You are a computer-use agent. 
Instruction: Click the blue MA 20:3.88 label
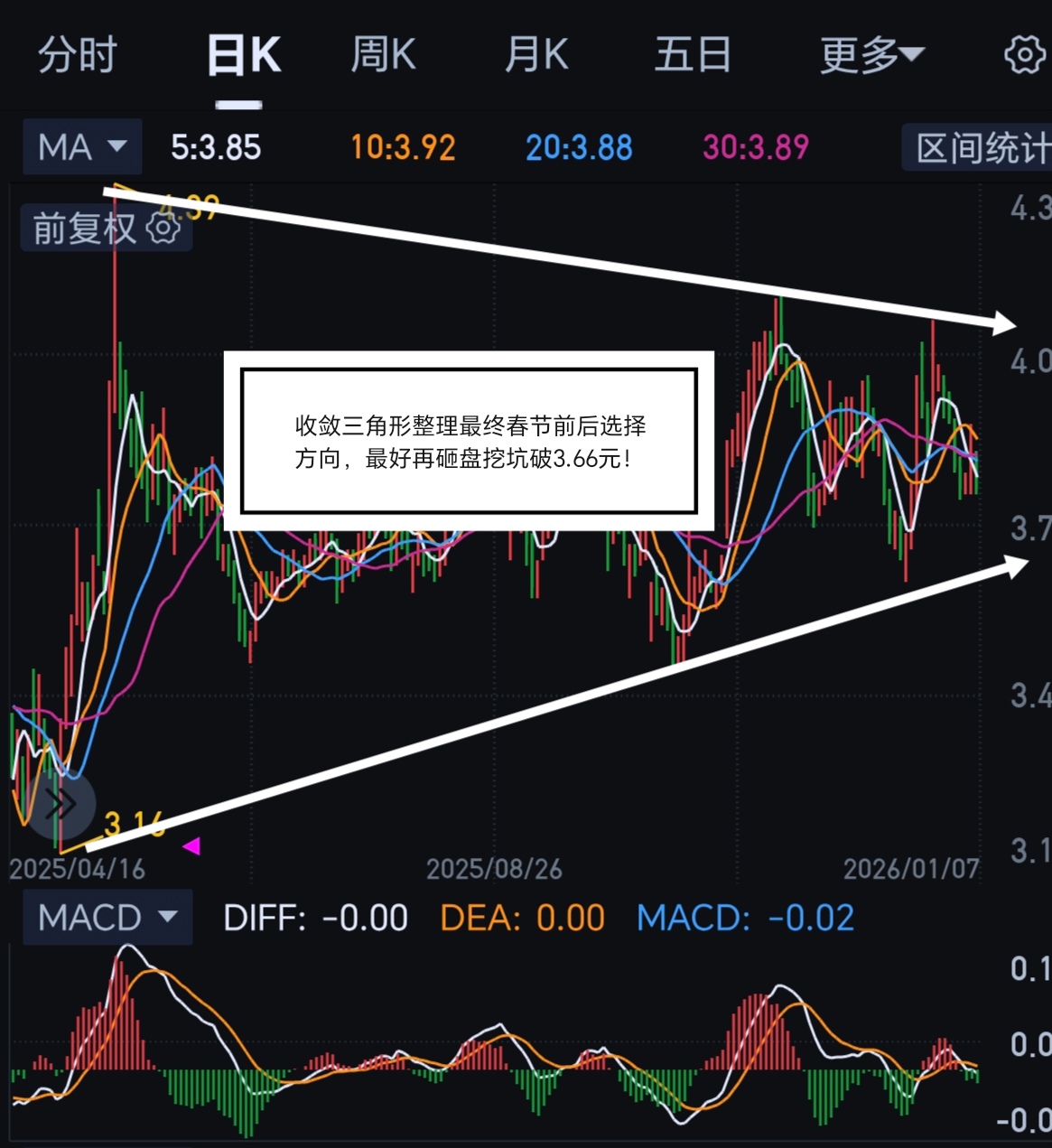tap(579, 147)
